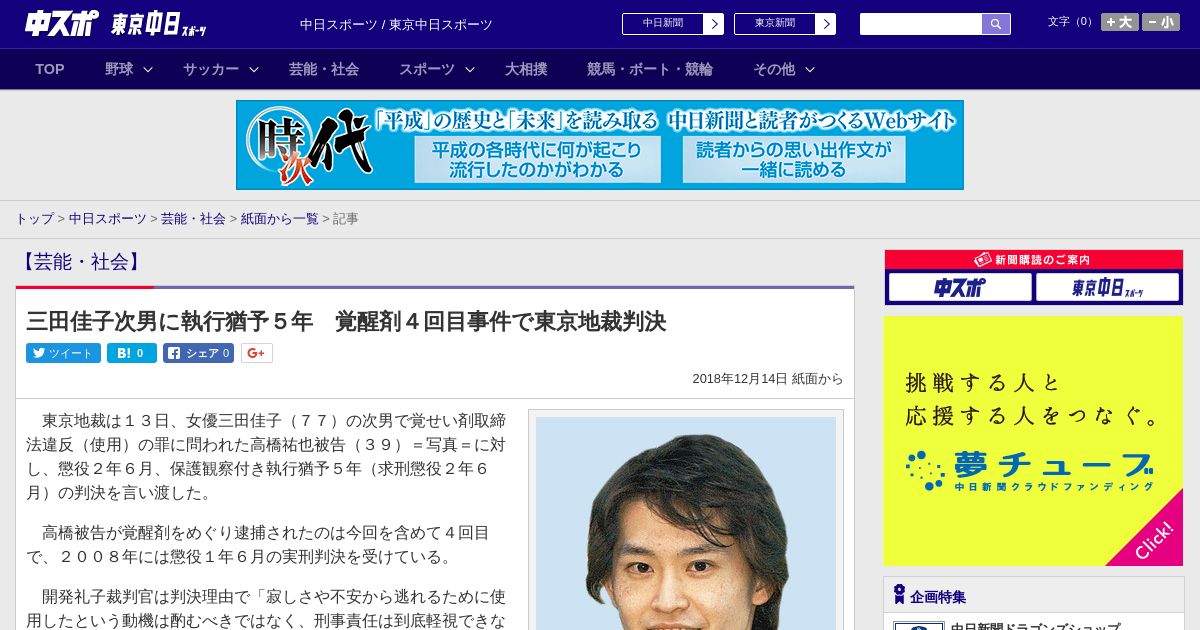The height and width of the screenshot is (630, 1200).
Task: Click 紙面から一覧 breadcrumb link
Action: tap(279, 218)
